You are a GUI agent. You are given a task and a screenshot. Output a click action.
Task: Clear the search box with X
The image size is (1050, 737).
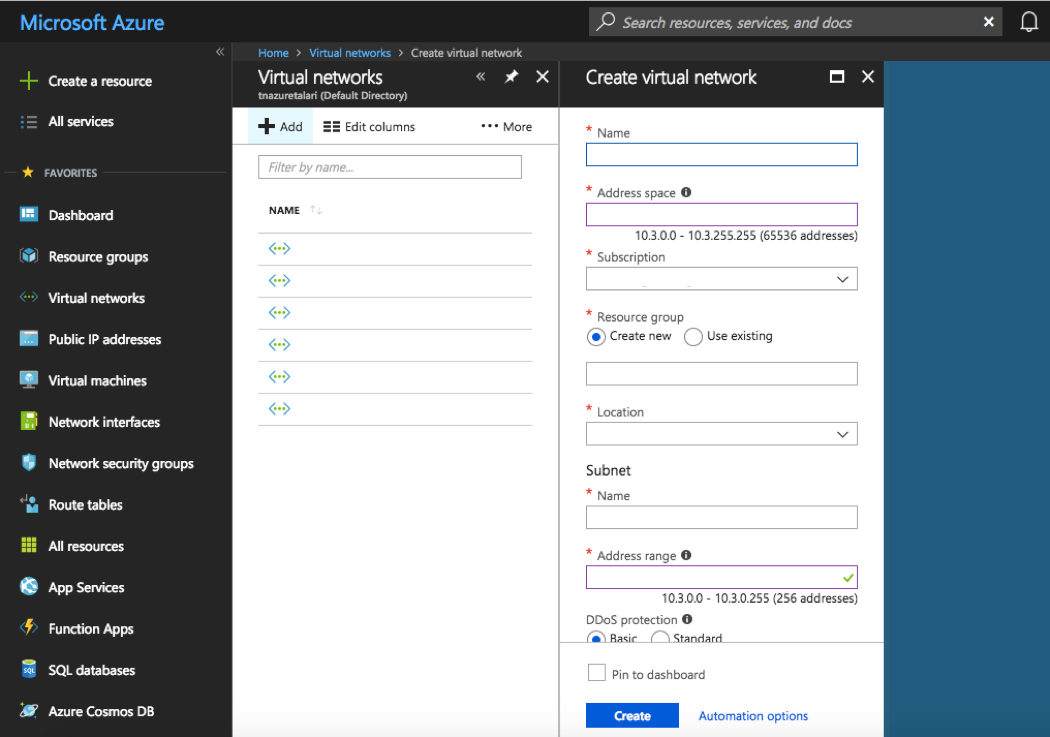coord(989,22)
